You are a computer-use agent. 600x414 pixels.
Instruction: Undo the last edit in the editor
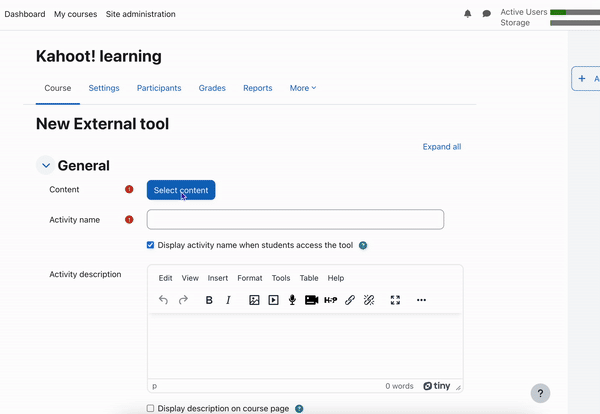tap(163, 300)
